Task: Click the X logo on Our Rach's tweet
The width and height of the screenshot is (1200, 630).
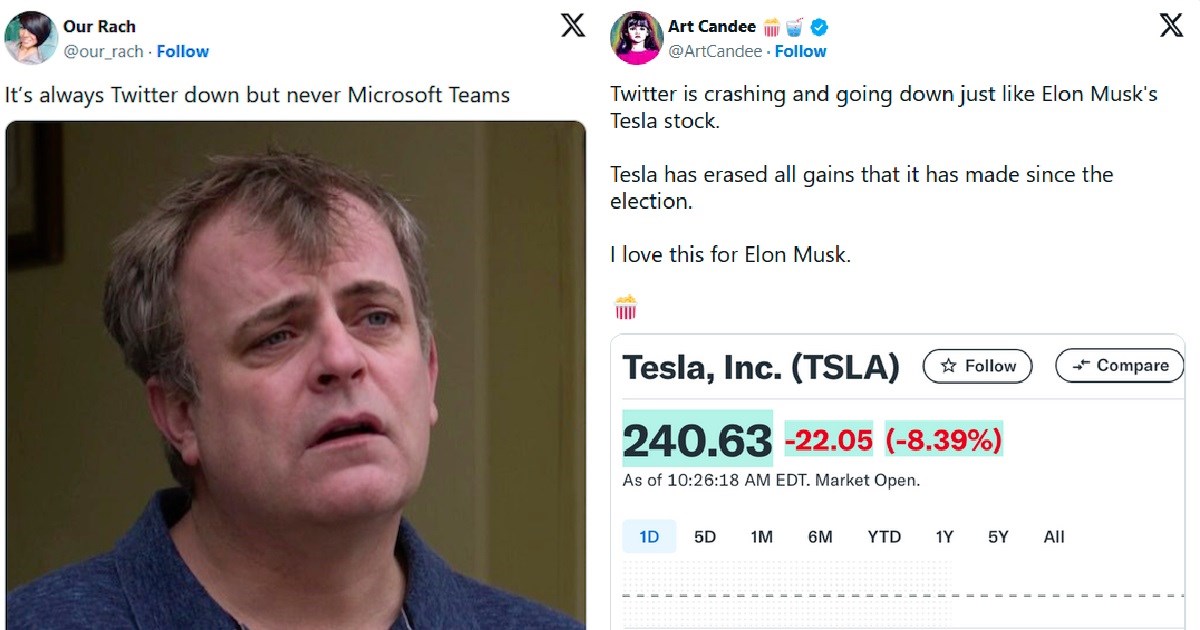Action: pyautogui.click(x=573, y=26)
